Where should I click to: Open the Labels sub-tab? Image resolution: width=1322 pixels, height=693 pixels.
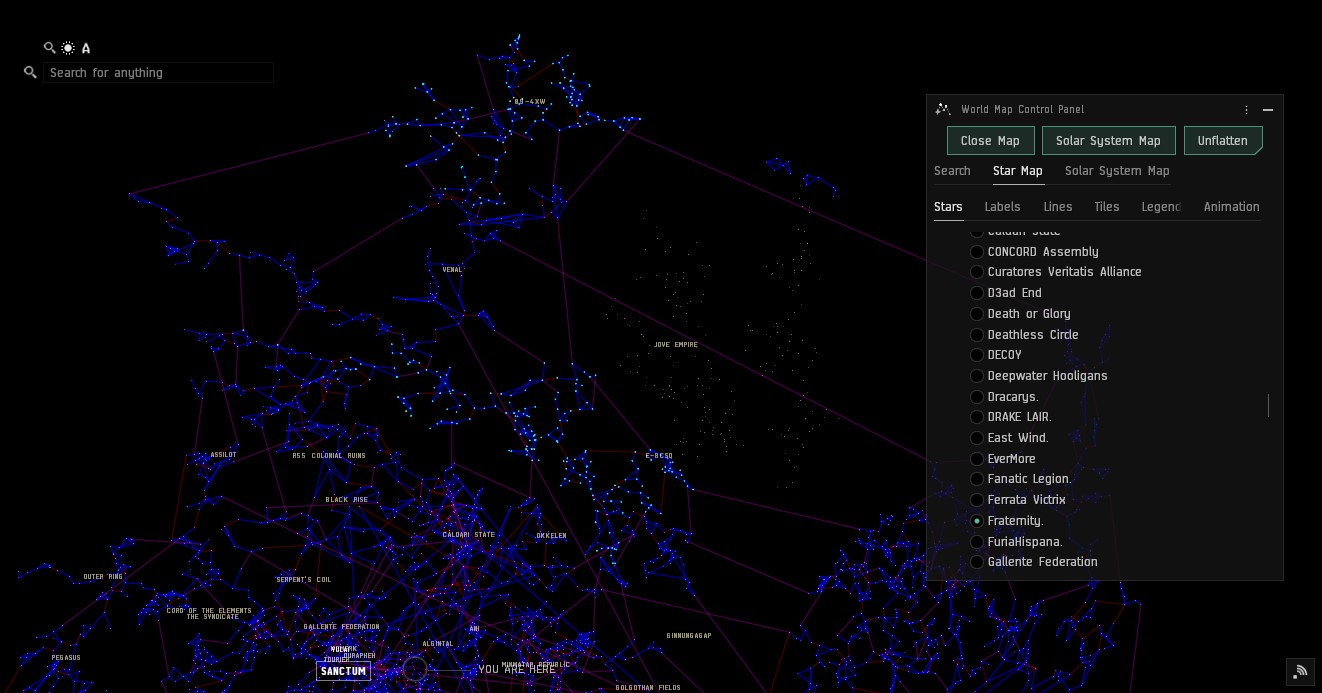[x=1002, y=207]
